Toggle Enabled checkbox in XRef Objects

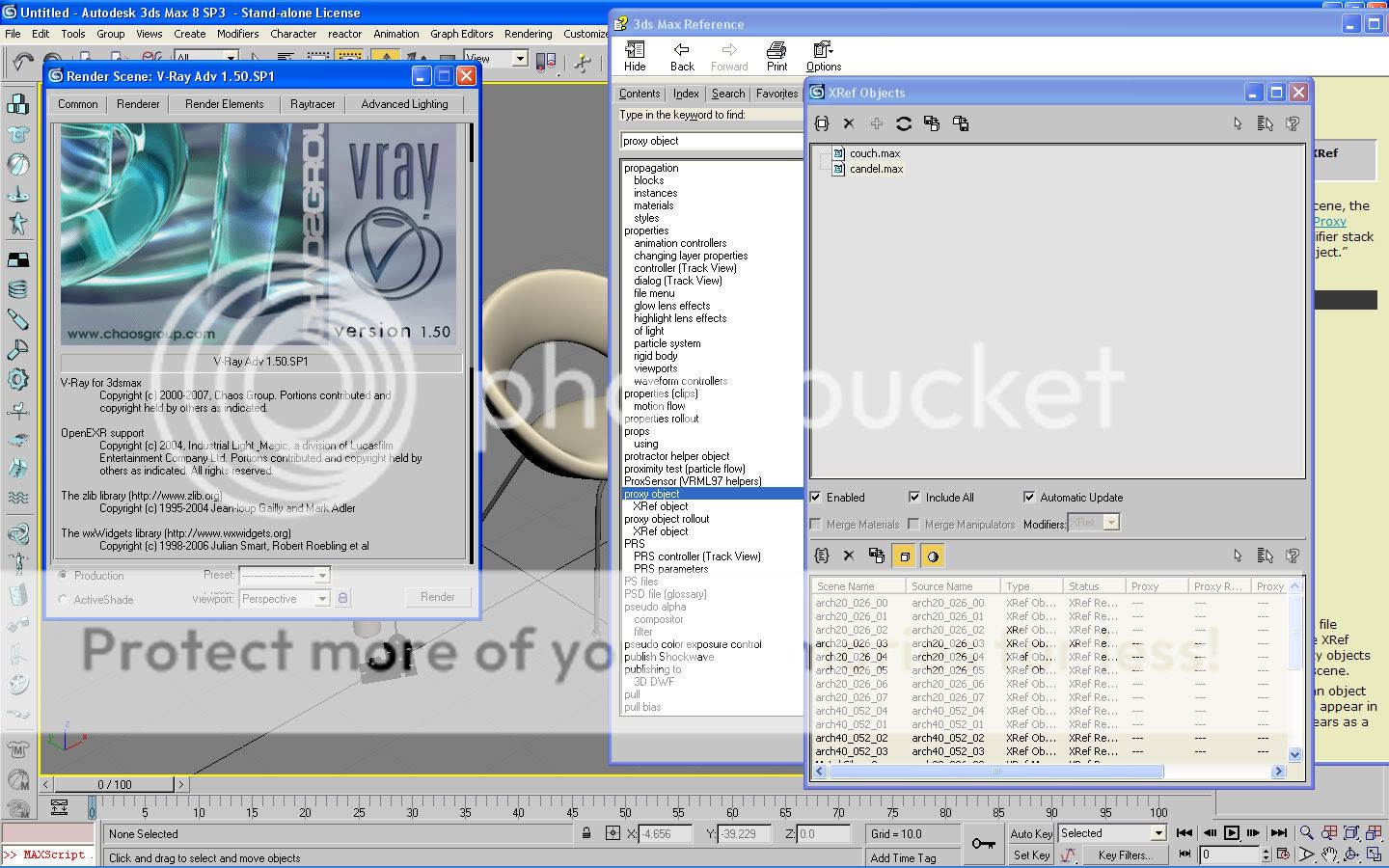click(x=816, y=498)
